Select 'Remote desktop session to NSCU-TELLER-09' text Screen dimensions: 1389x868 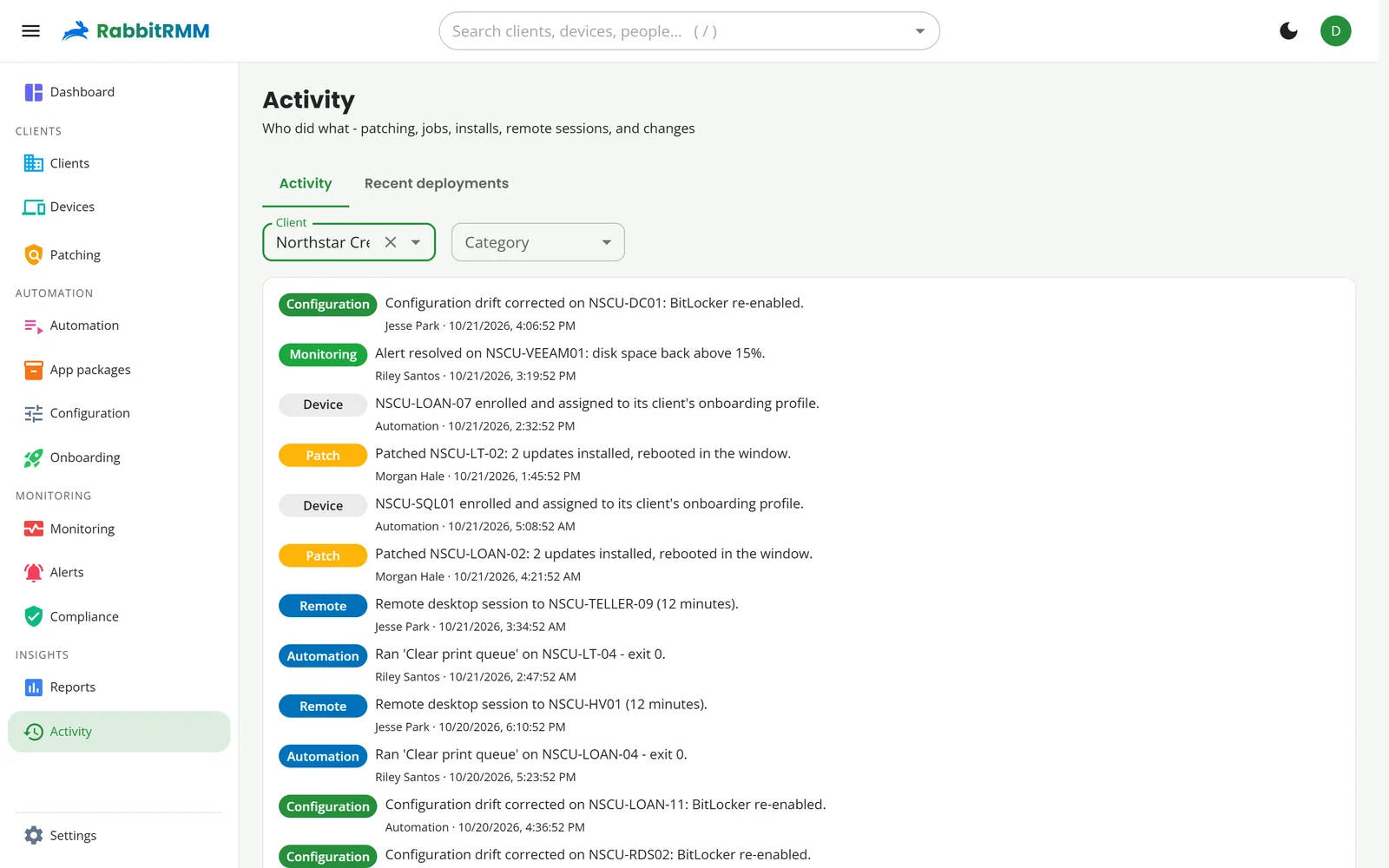[556, 604]
